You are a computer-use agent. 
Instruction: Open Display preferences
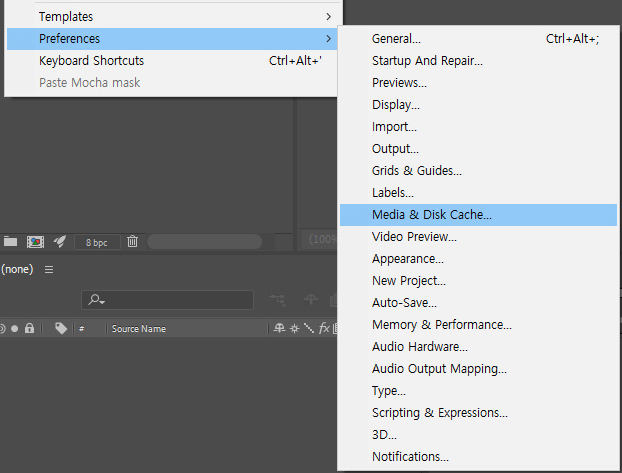tap(478, 105)
